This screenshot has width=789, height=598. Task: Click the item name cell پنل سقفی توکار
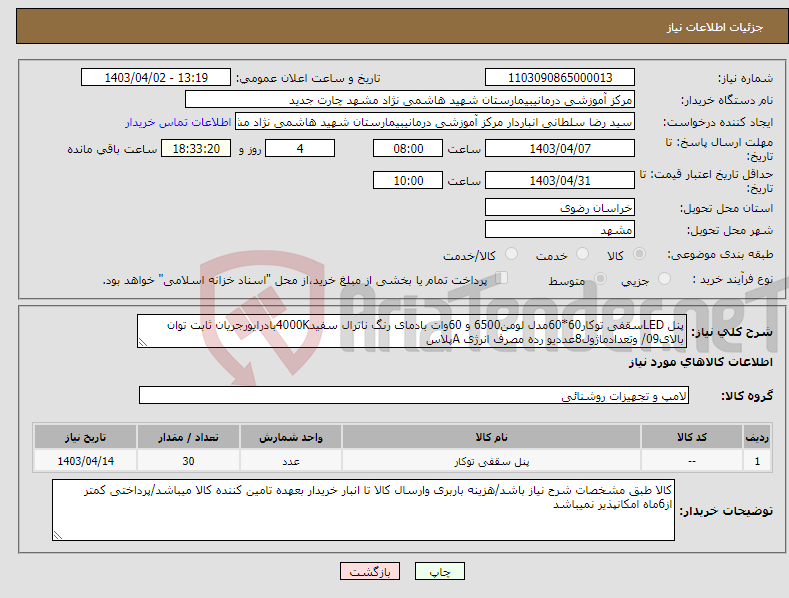point(491,461)
